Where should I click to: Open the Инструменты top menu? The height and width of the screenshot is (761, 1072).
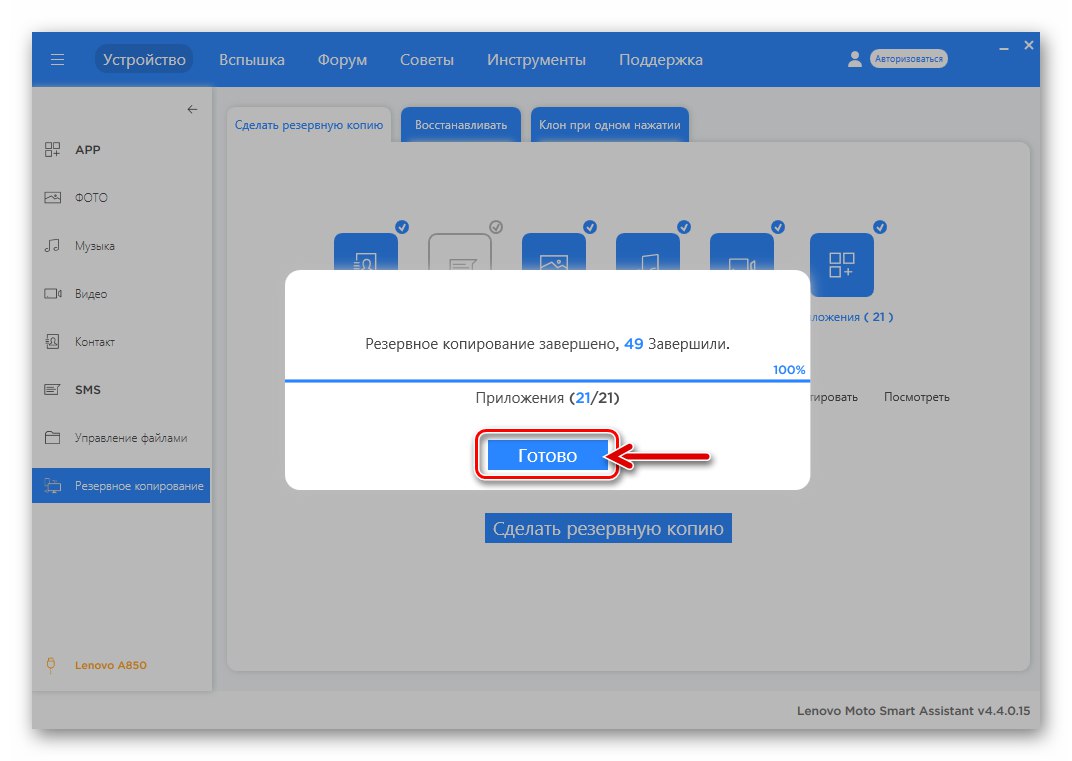click(536, 59)
